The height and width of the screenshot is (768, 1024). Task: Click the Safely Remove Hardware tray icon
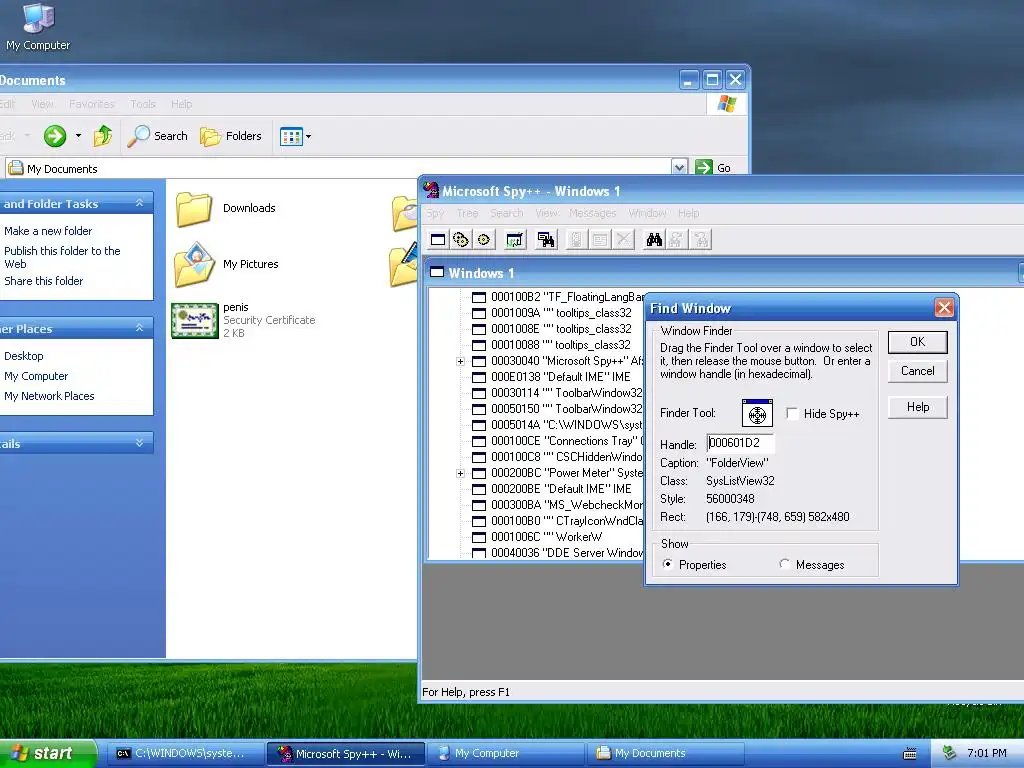(x=949, y=753)
